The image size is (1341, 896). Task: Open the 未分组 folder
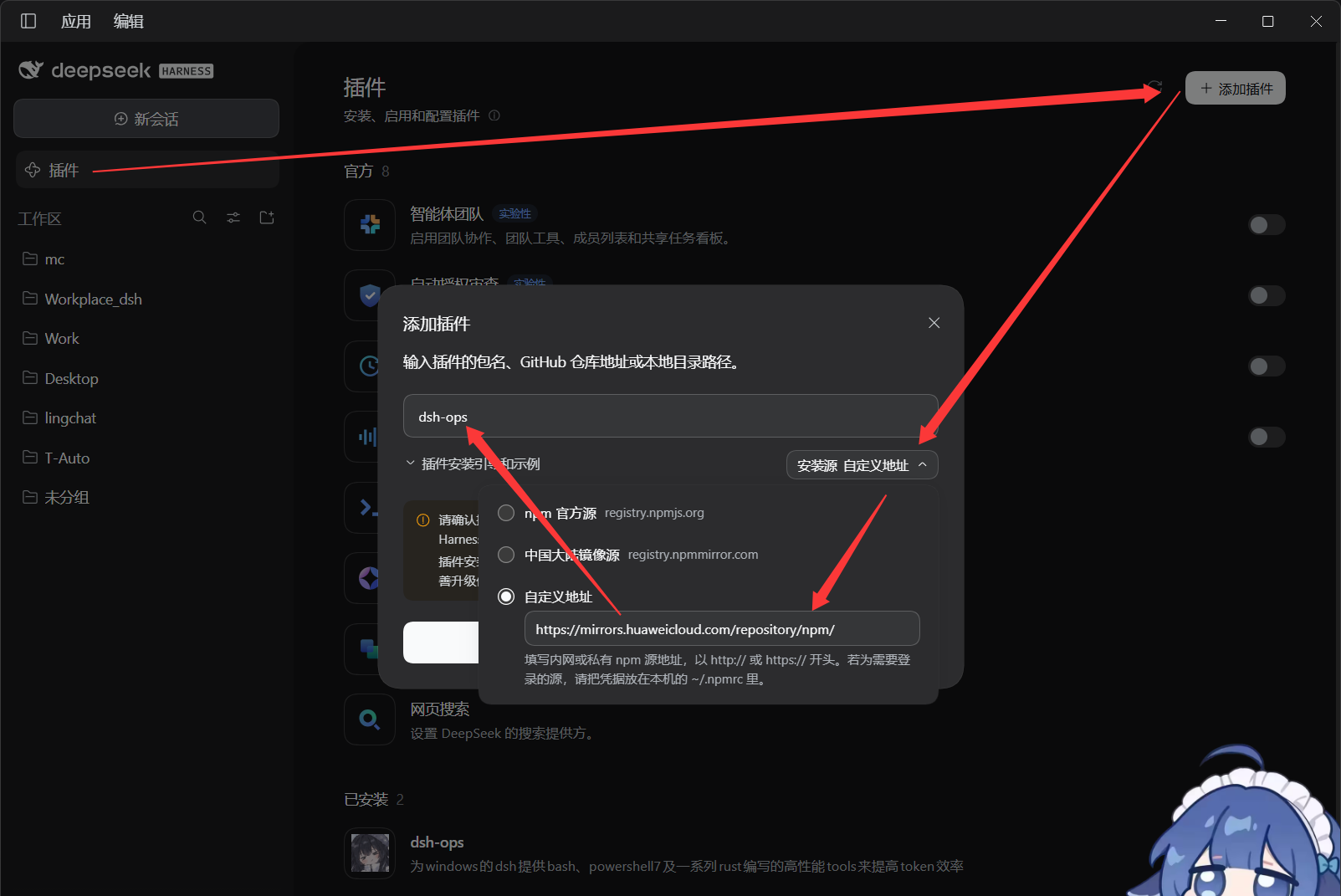[146, 498]
